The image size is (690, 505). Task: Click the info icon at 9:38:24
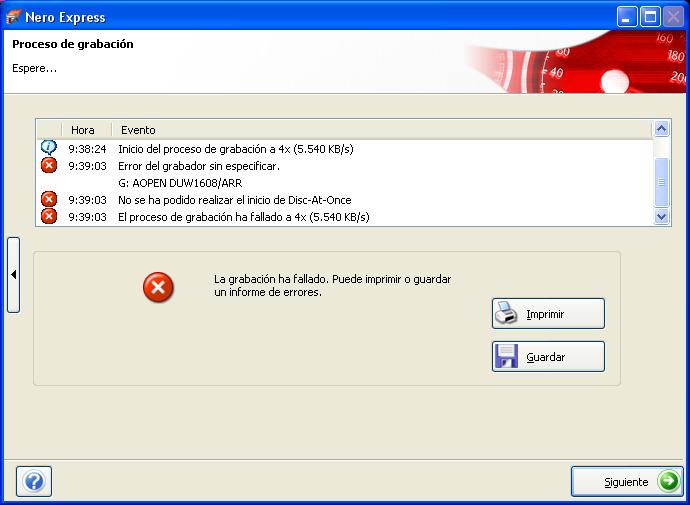tap(48, 148)
